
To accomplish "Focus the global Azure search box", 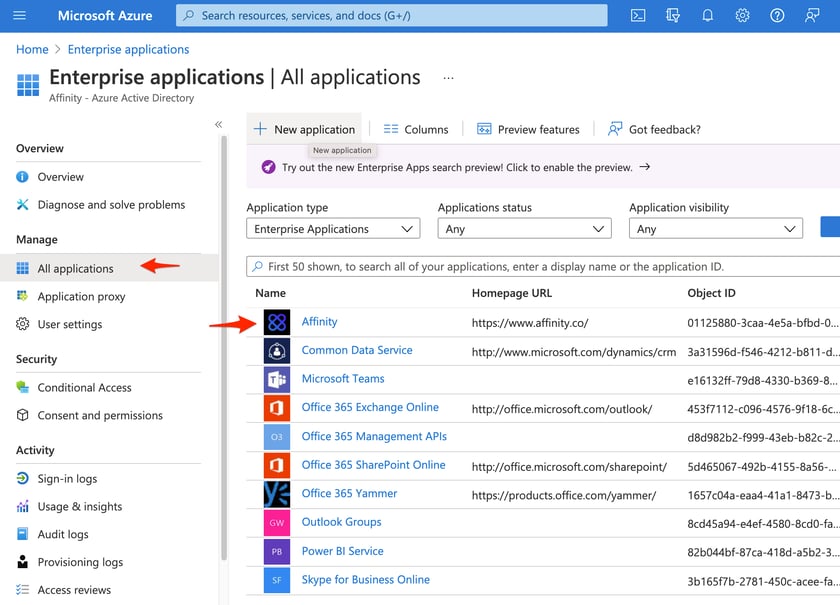I will click(392, 16).
